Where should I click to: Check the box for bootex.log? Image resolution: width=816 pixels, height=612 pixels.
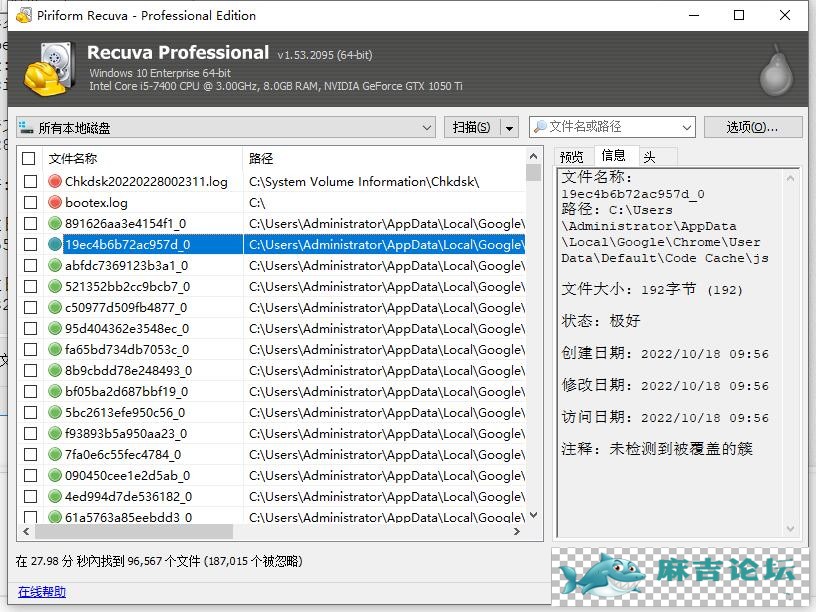pos(31,202)
